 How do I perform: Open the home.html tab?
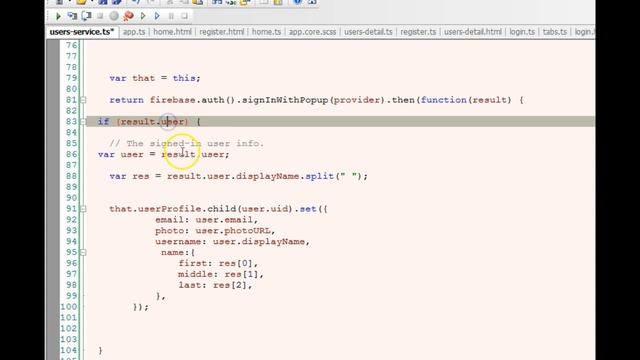(x=172, y=32)
